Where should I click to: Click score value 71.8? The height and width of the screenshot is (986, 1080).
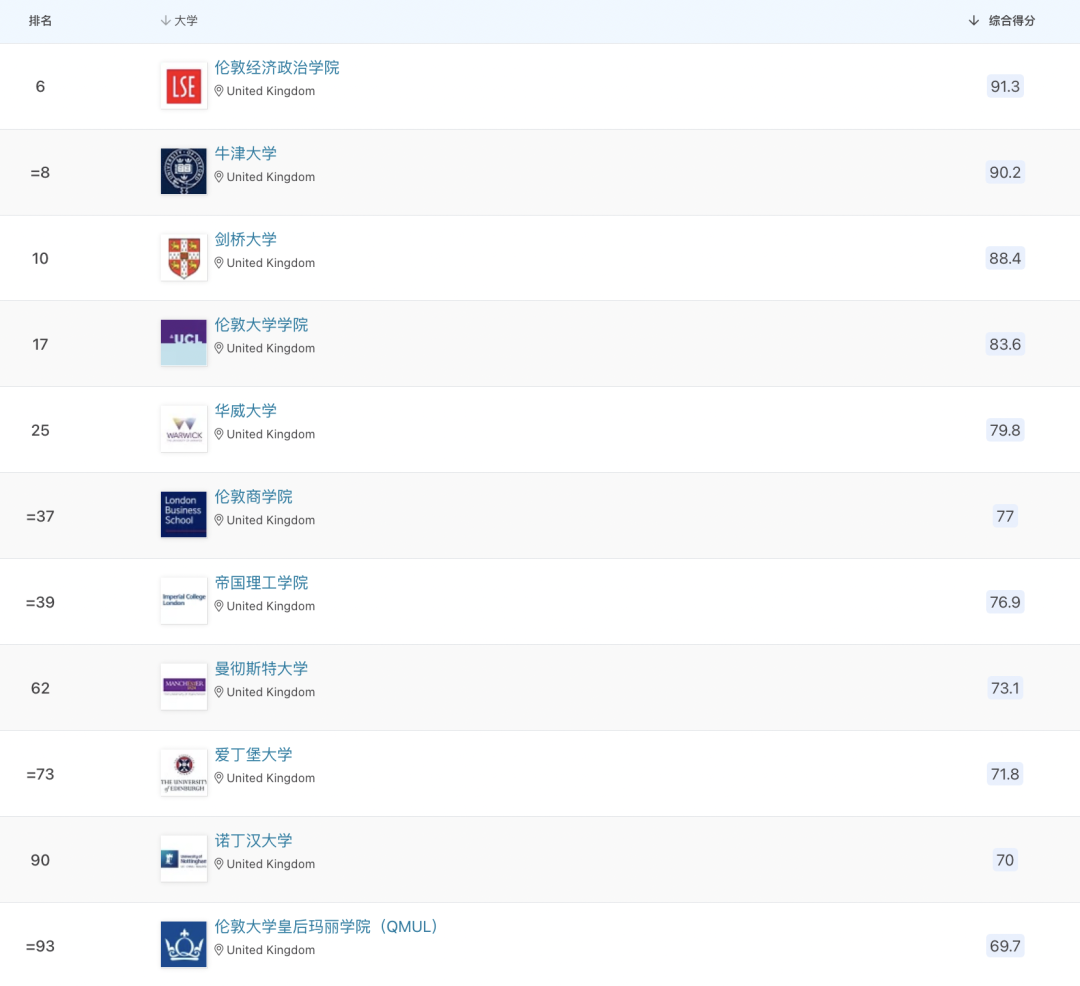1005,774
